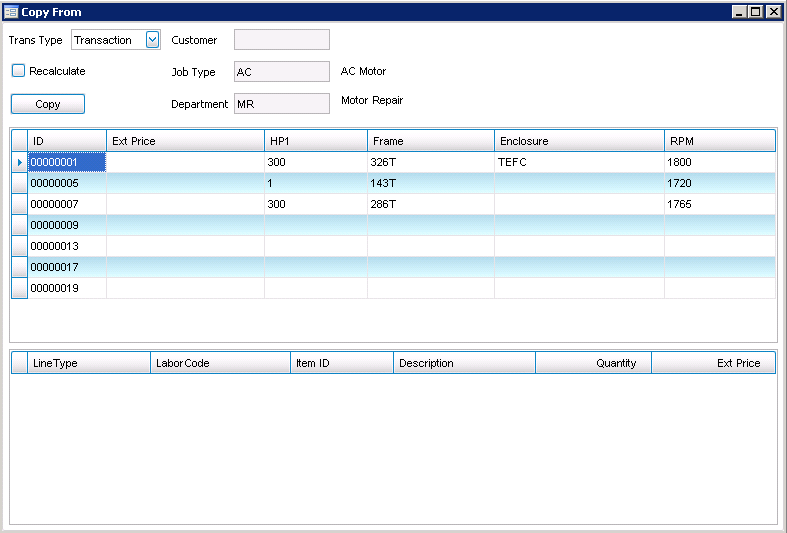This screenshot has width=787, height=533.
Task: Click the Job Type field
Action: [281, 72]
